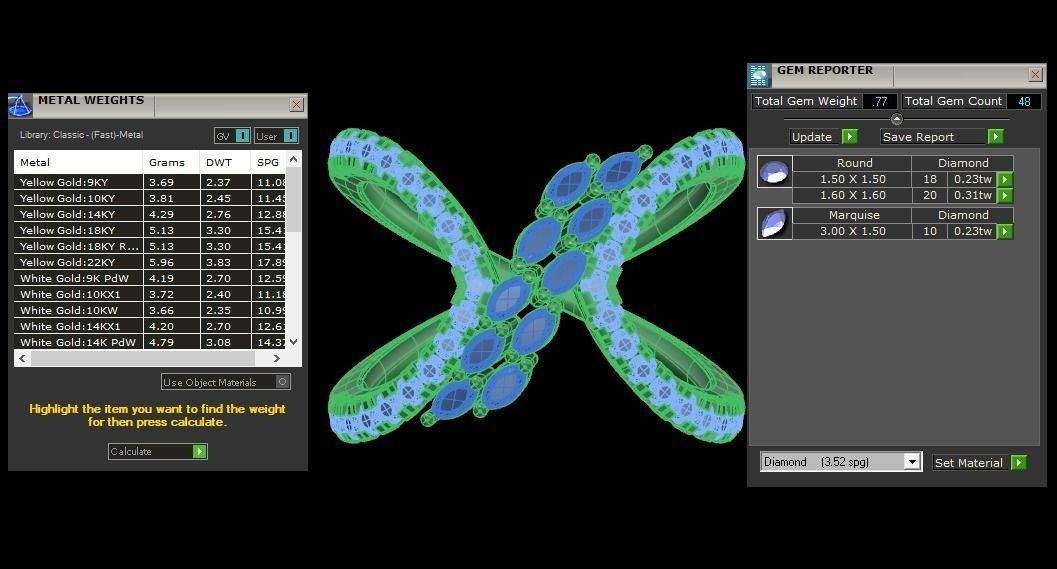Click the 1.60 X 1.60 size cell
The height and width of the screenshot is (569, 1057).
pos(853,196)
